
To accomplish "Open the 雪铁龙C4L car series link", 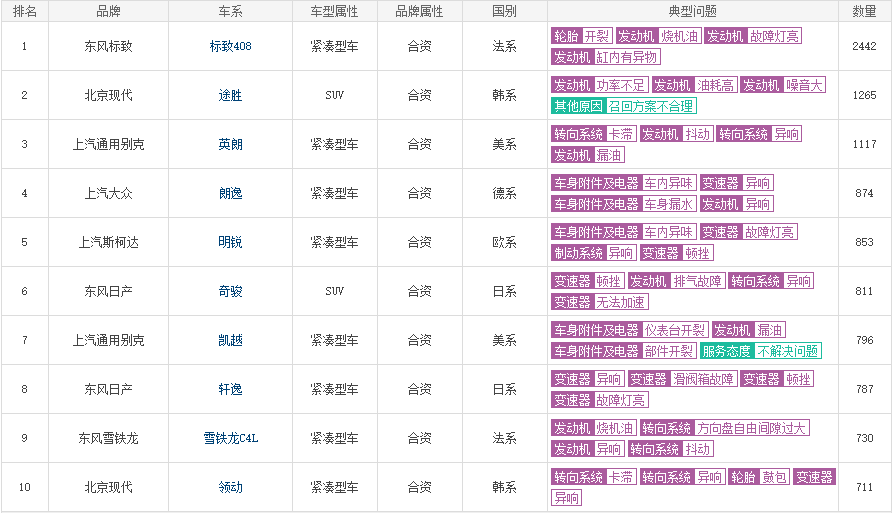I will [230, 437].
